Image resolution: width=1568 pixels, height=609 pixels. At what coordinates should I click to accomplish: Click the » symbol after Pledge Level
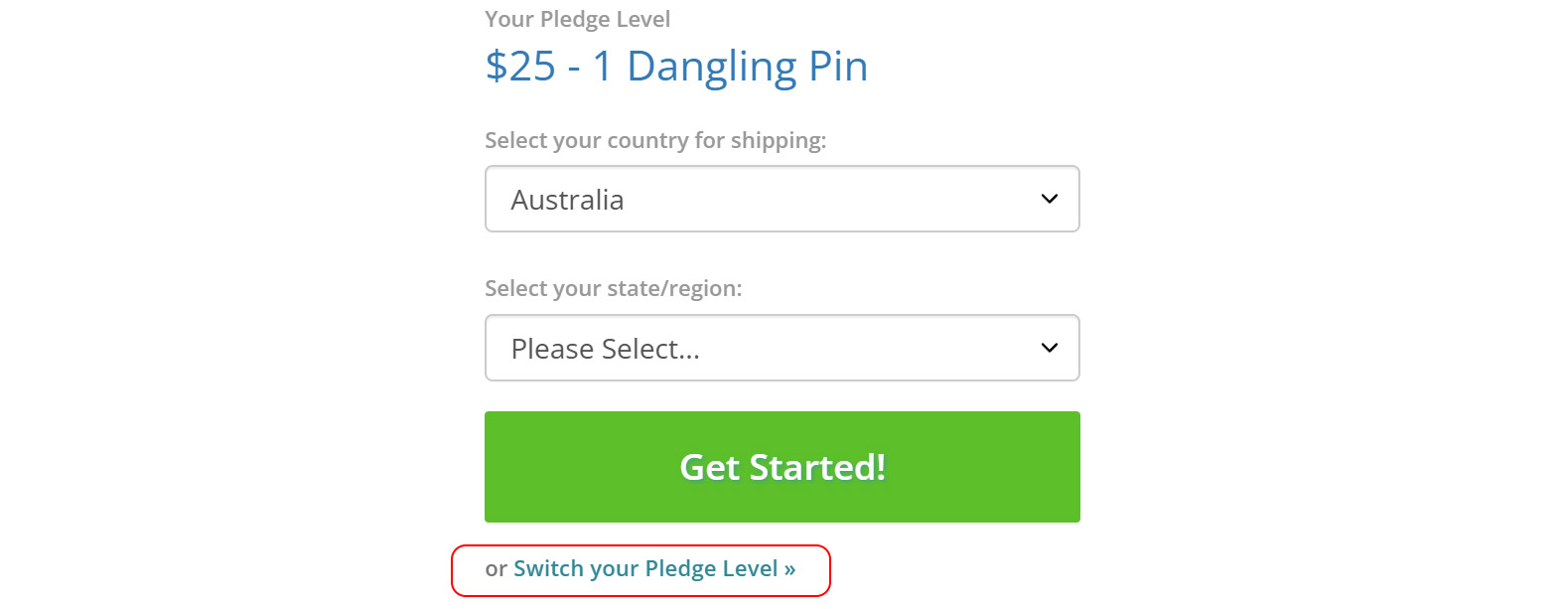[789, 569]
